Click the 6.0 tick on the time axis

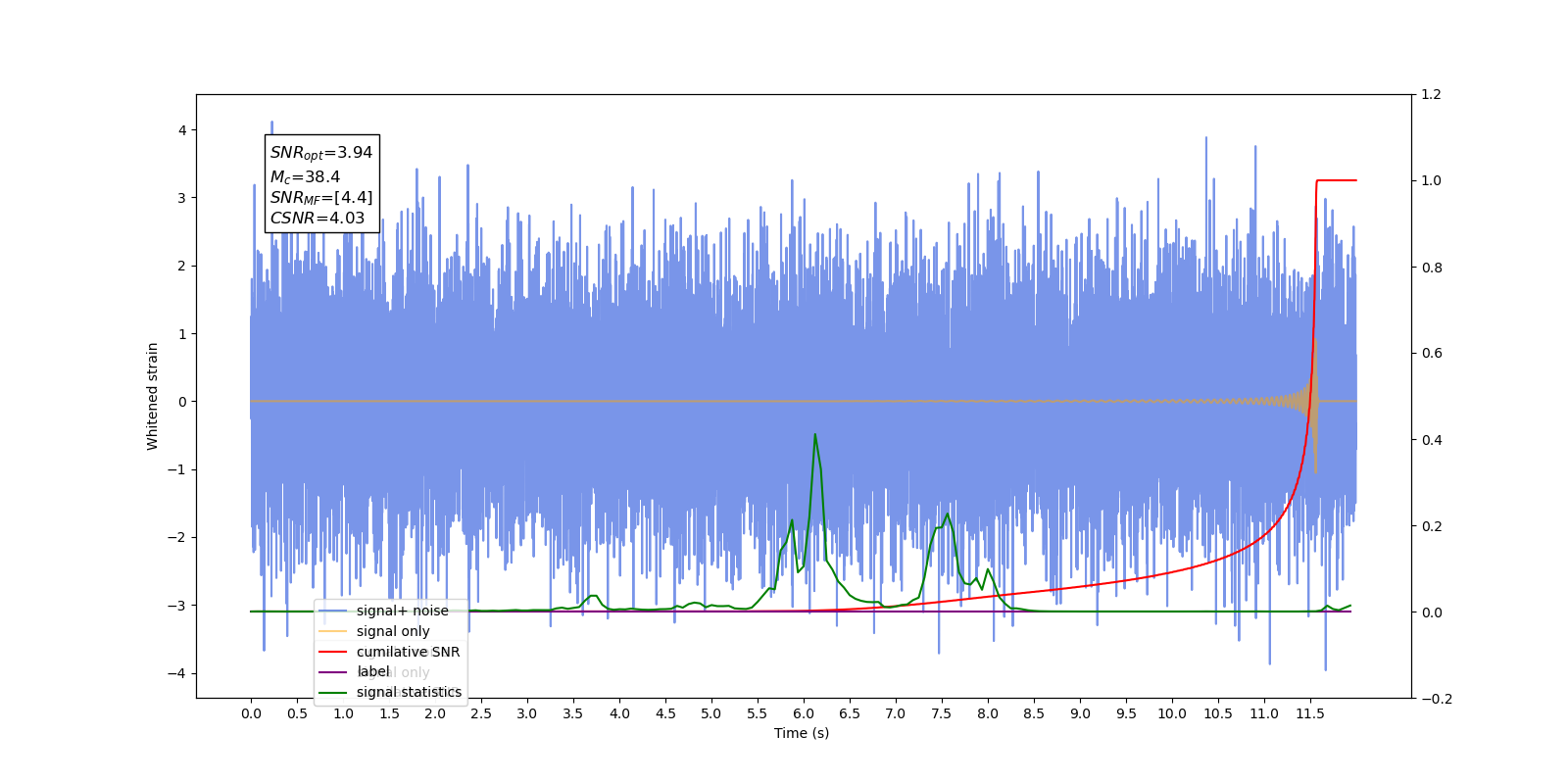(804, 713)
